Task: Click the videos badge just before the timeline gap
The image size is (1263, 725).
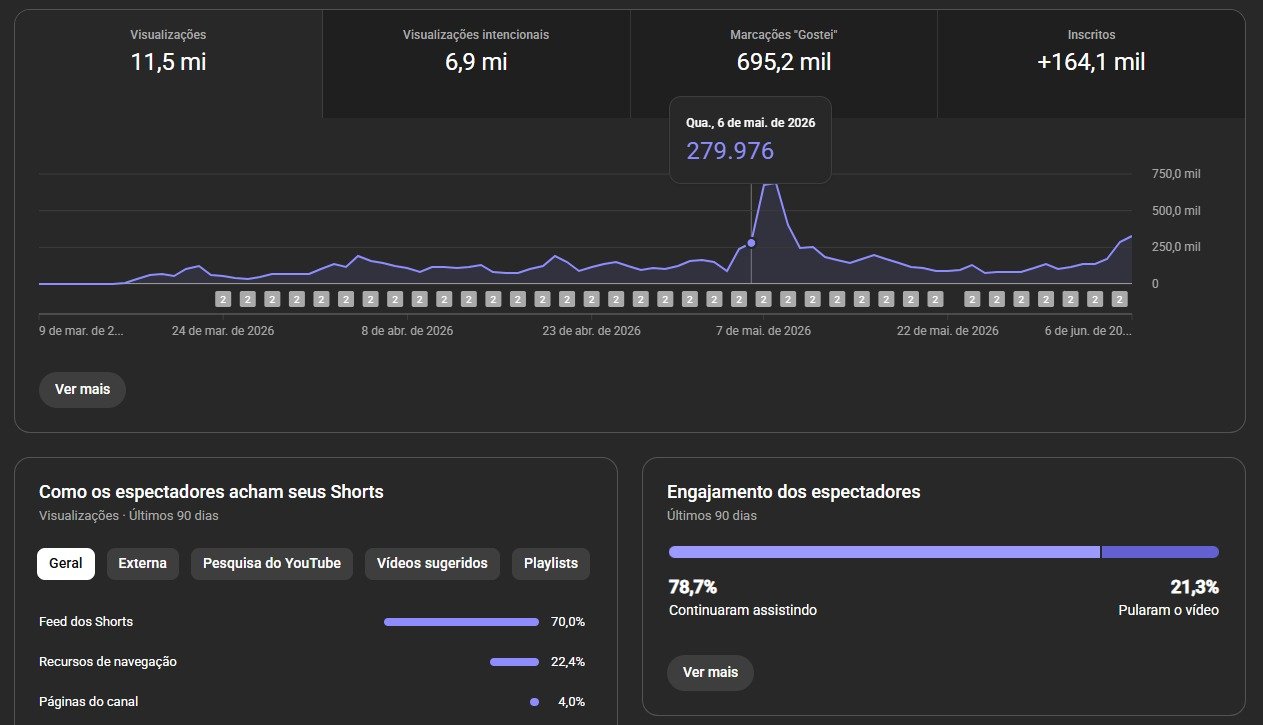Action: pyautogui.click(x=935, y=299)
